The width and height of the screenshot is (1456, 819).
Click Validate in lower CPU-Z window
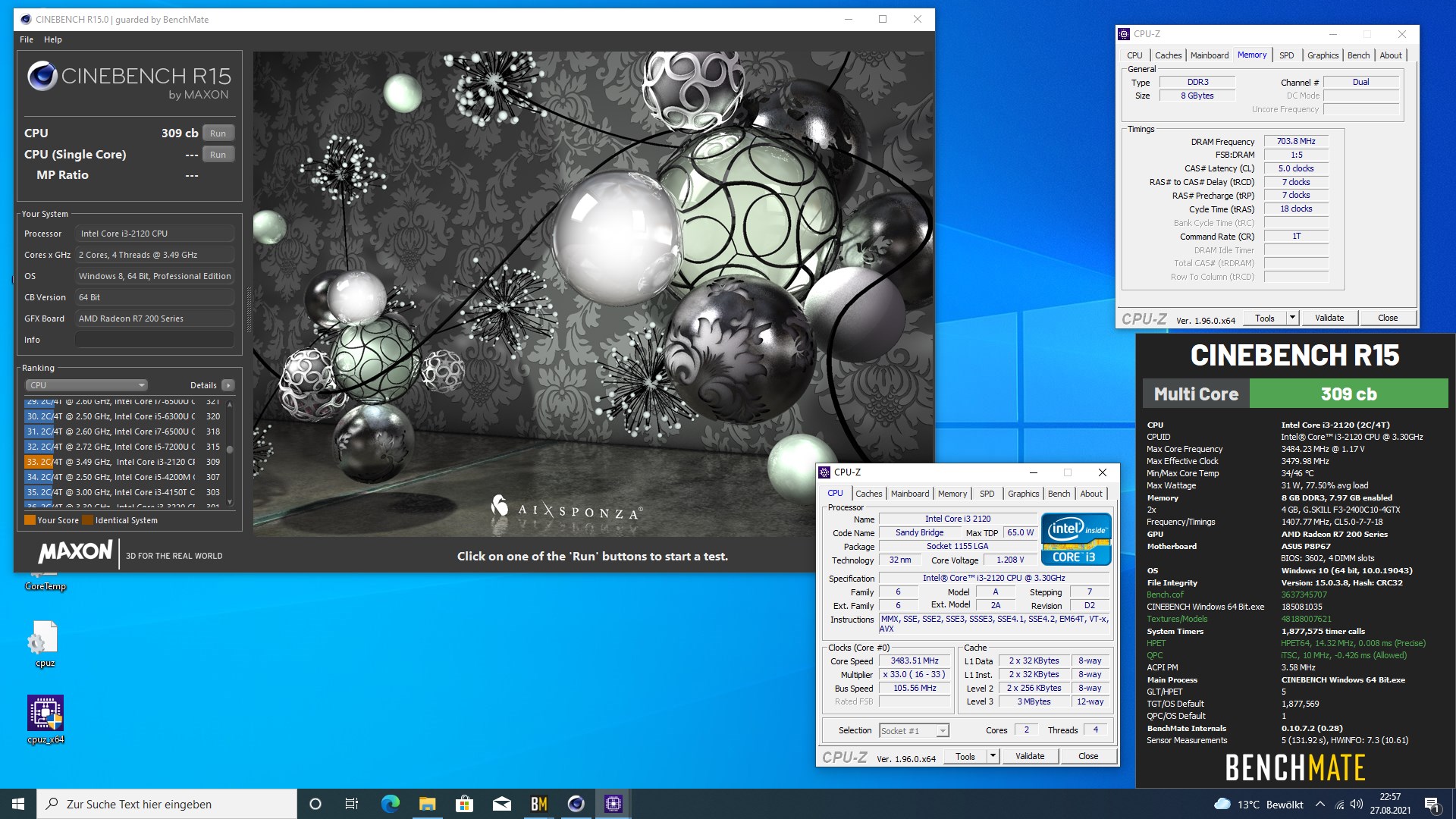coord(1030,757)
